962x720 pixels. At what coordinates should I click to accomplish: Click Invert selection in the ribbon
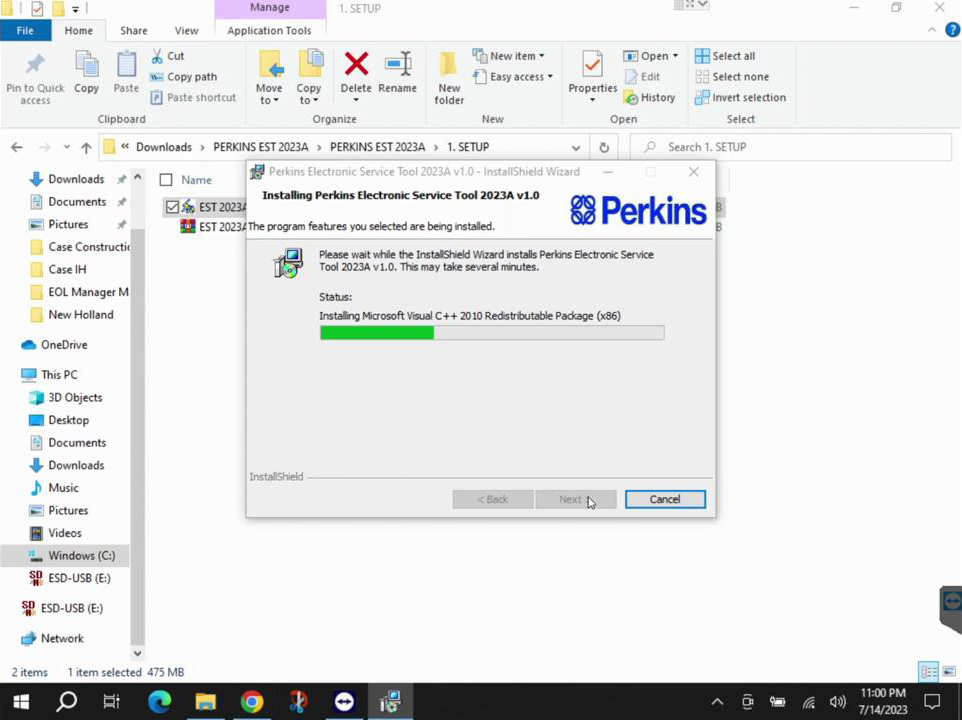click(740, 98)
